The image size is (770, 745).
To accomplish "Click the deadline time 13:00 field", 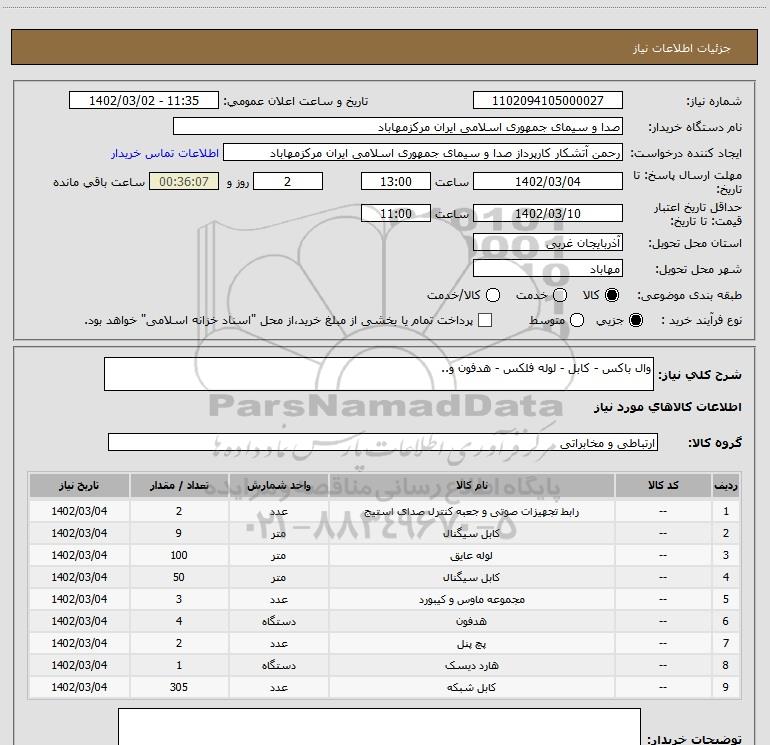I will [x=396, y=181].
